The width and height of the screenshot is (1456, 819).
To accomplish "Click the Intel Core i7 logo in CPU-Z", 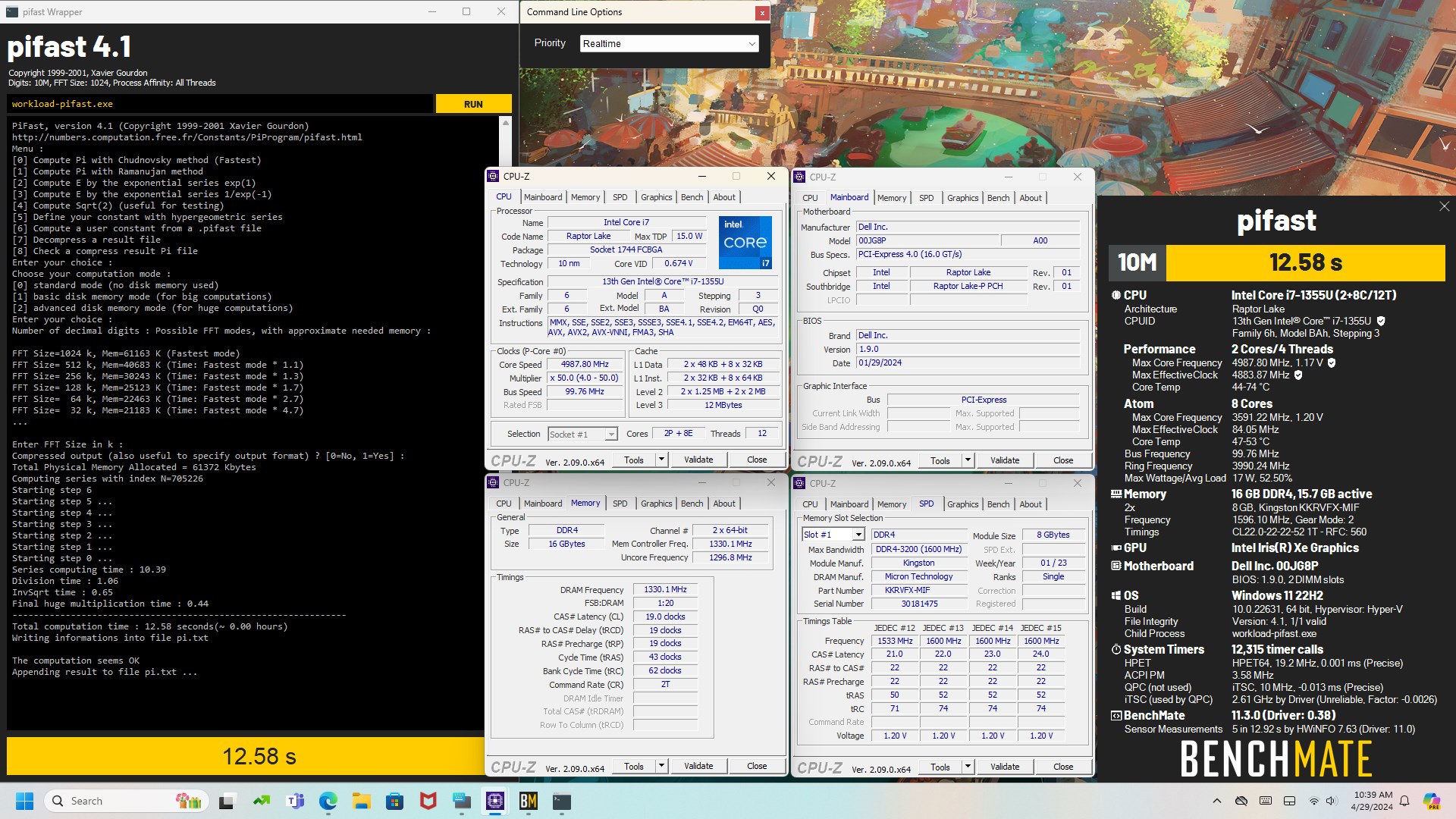I will point(745,242).
